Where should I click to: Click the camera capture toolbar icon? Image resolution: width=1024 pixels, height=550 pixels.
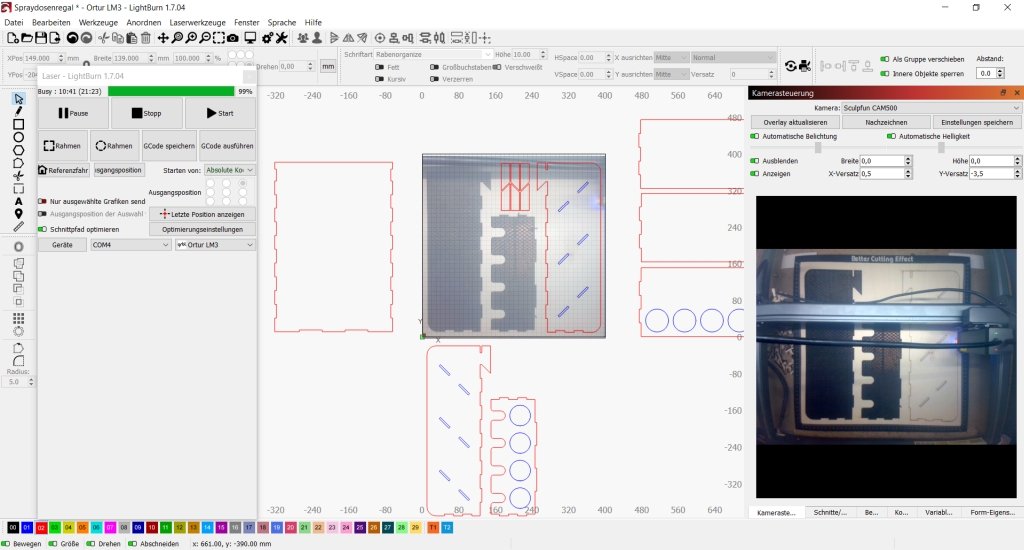pyautogui.click(x=233, y=38)
